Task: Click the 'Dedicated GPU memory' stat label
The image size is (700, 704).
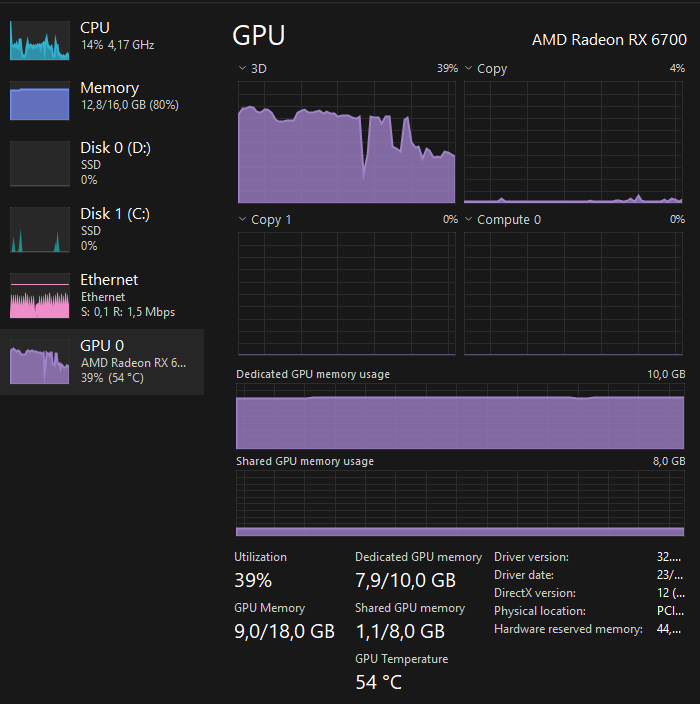Action: 418,557
